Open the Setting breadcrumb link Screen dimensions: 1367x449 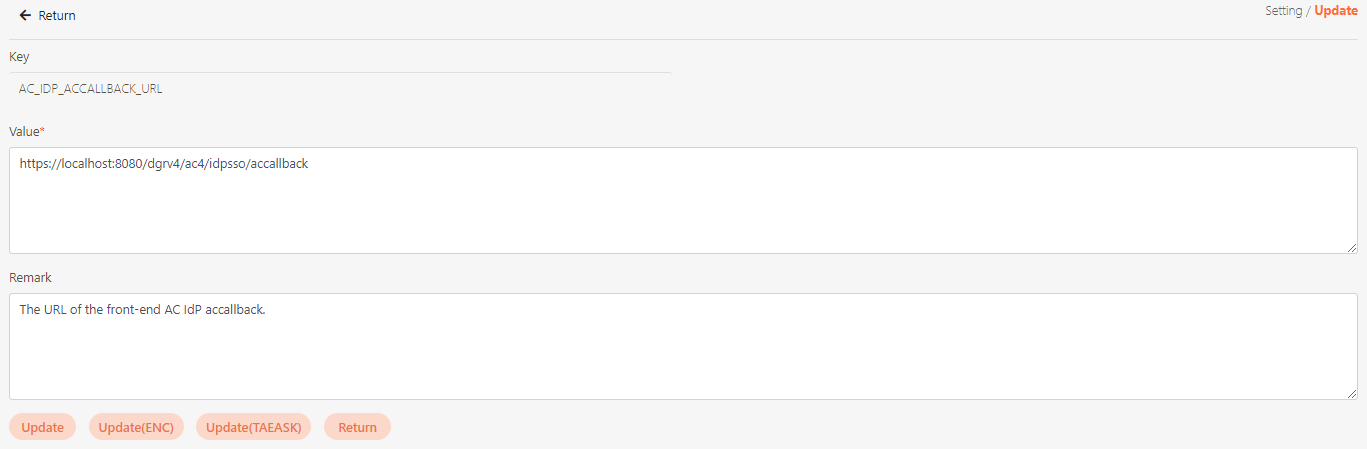(x=1283, y=11)
